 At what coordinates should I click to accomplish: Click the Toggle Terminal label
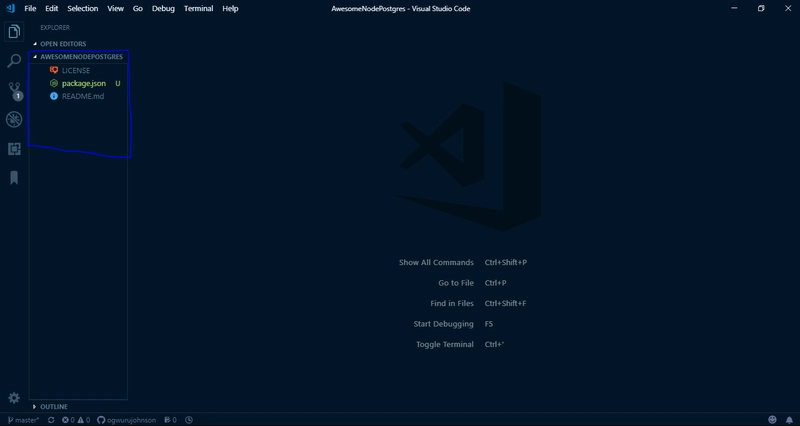[445, 344]
